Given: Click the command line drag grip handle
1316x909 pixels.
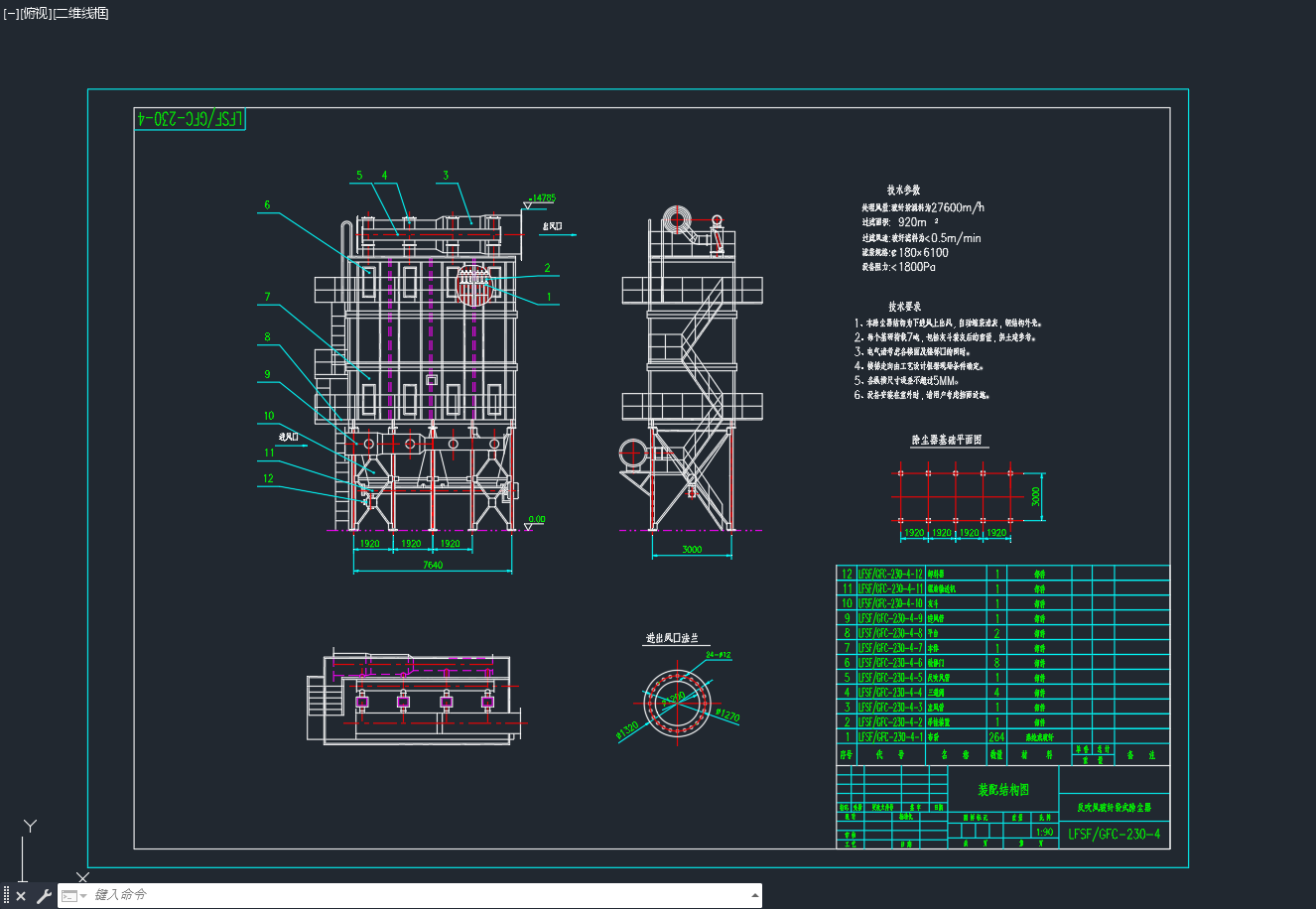Looking at the screenshot, I should (x=6, y=896).
